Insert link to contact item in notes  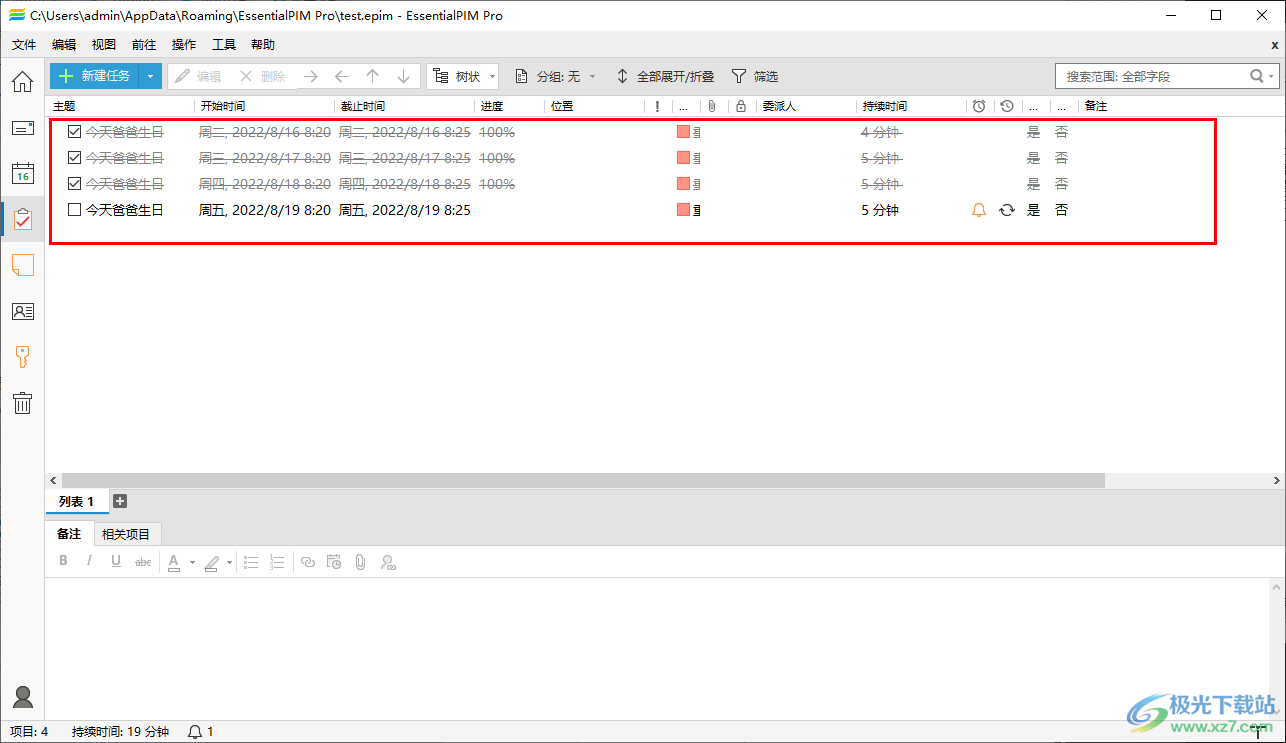coord(388,562)
